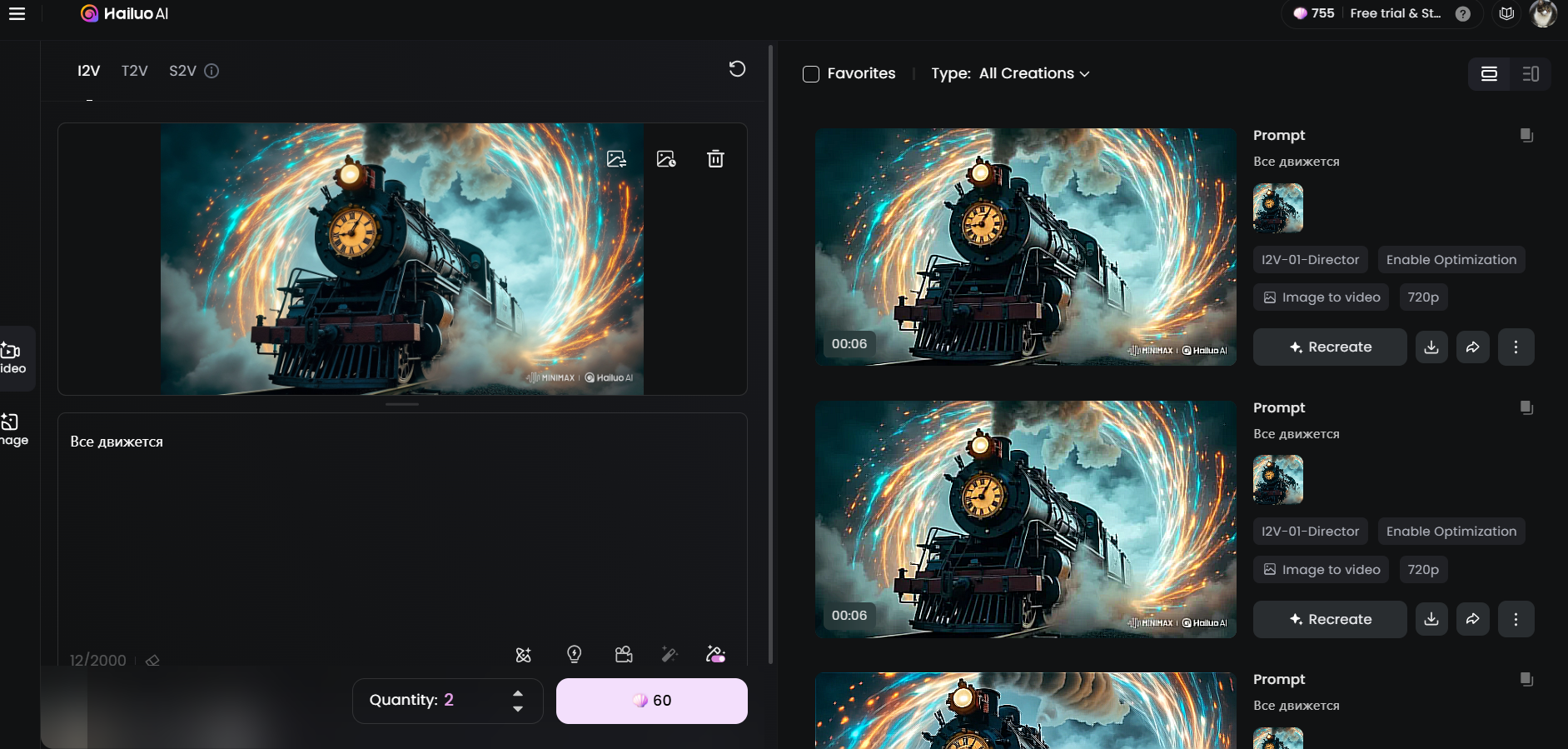Click the left panel vertical scrollbar
Viewport: 1568px width, 749px height.
(770, 354)
